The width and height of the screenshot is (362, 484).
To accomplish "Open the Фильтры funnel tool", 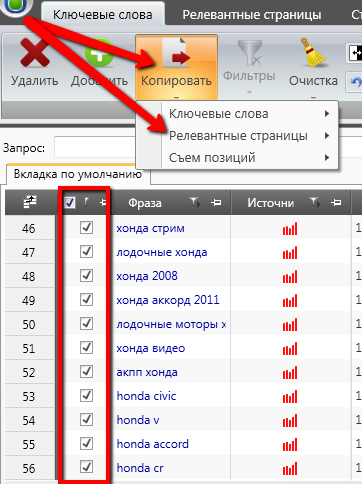I will pyautogui.click(x=250, y=53).
